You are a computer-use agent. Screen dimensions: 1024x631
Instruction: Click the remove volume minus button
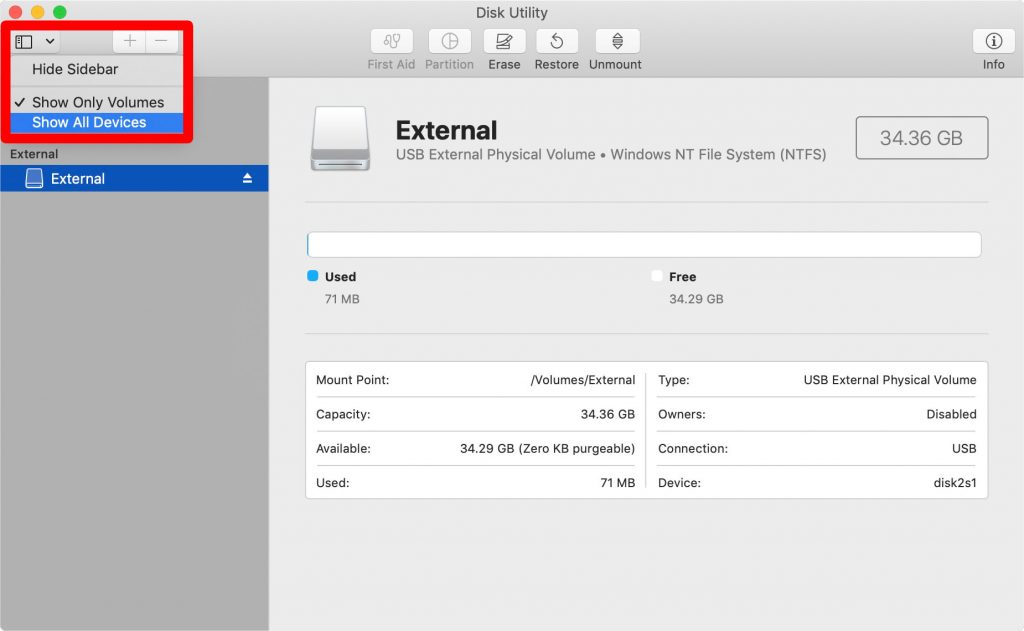click(x=161, y=42)
